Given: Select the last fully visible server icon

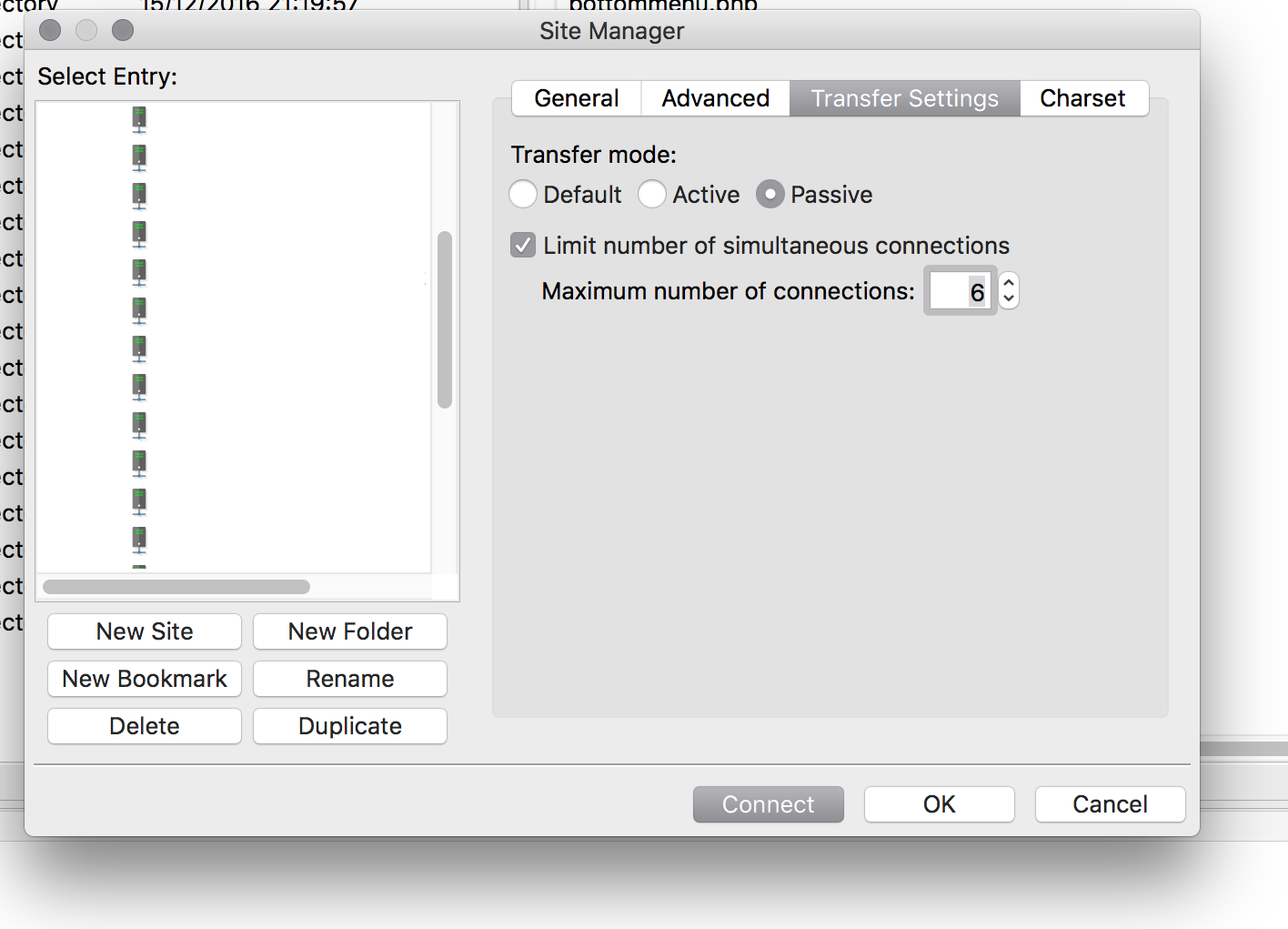Looking at the screenshot, I should [x=139, y=539].
